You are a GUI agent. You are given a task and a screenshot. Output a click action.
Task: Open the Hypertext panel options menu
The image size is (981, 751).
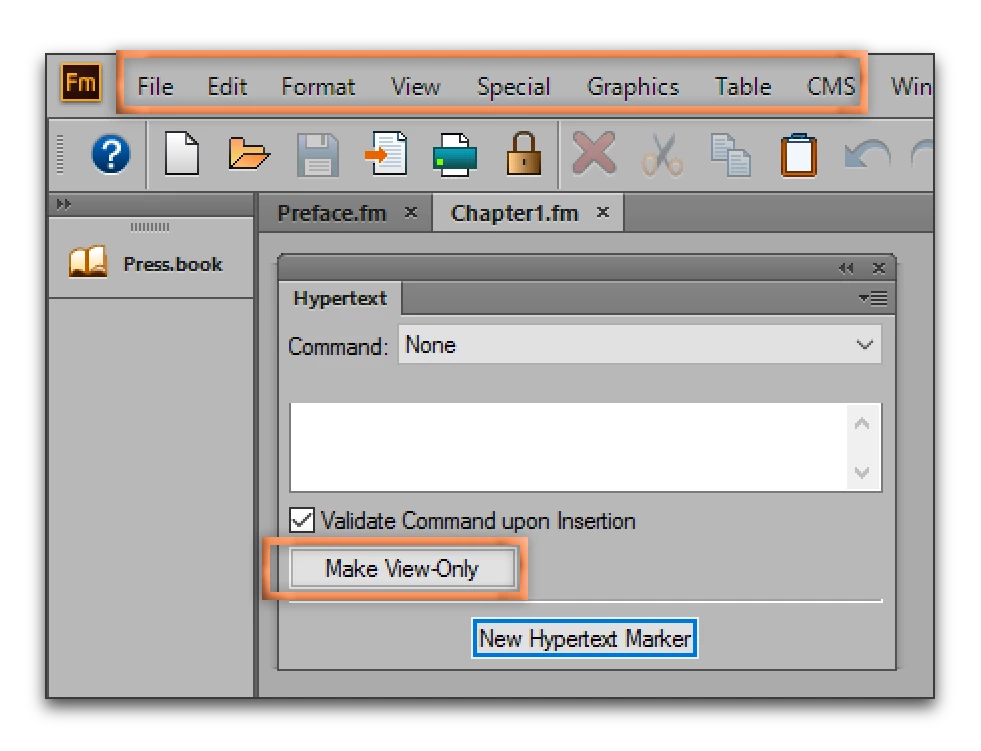pos(873,298)
